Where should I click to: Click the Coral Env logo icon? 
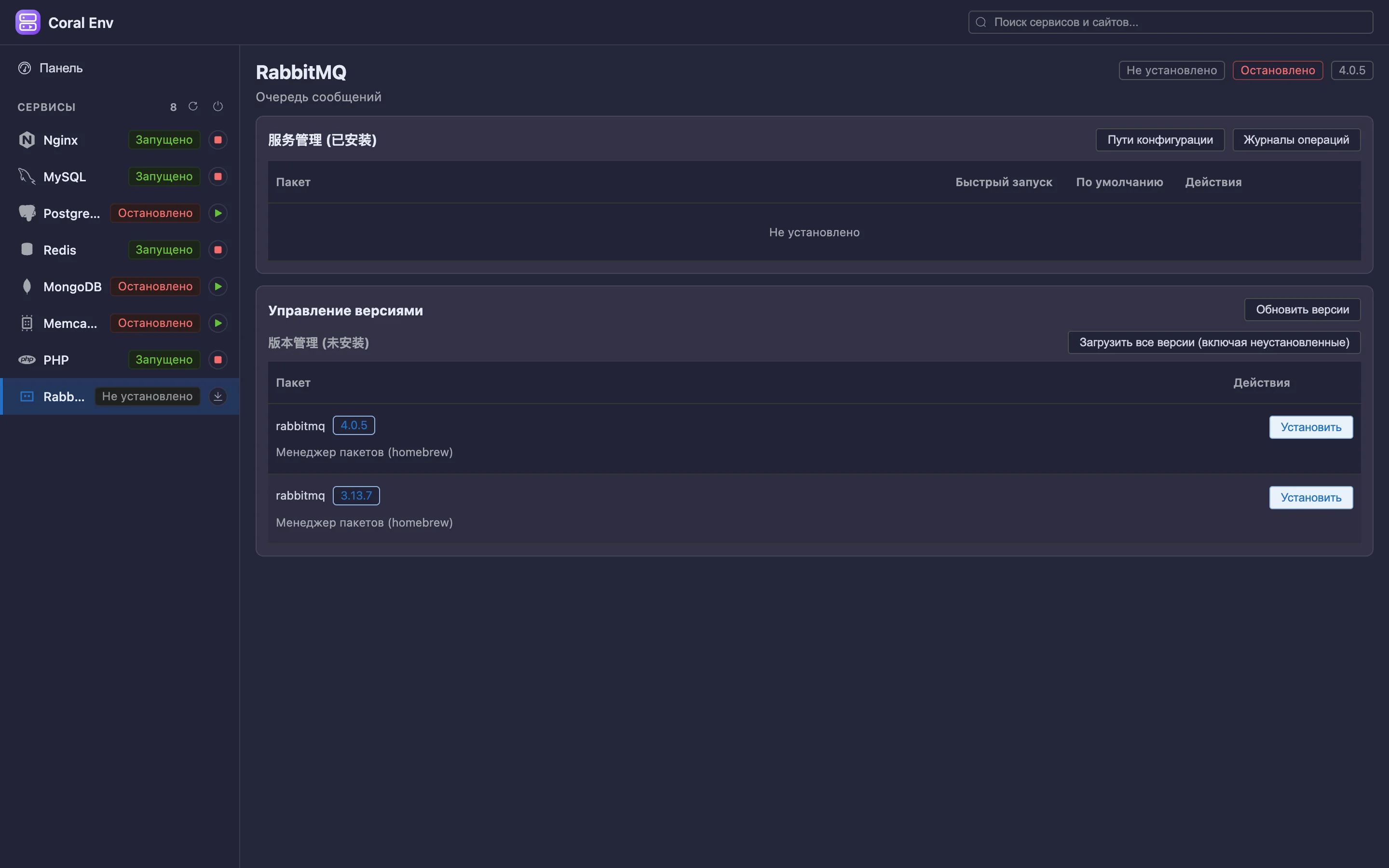coord(27,22)
